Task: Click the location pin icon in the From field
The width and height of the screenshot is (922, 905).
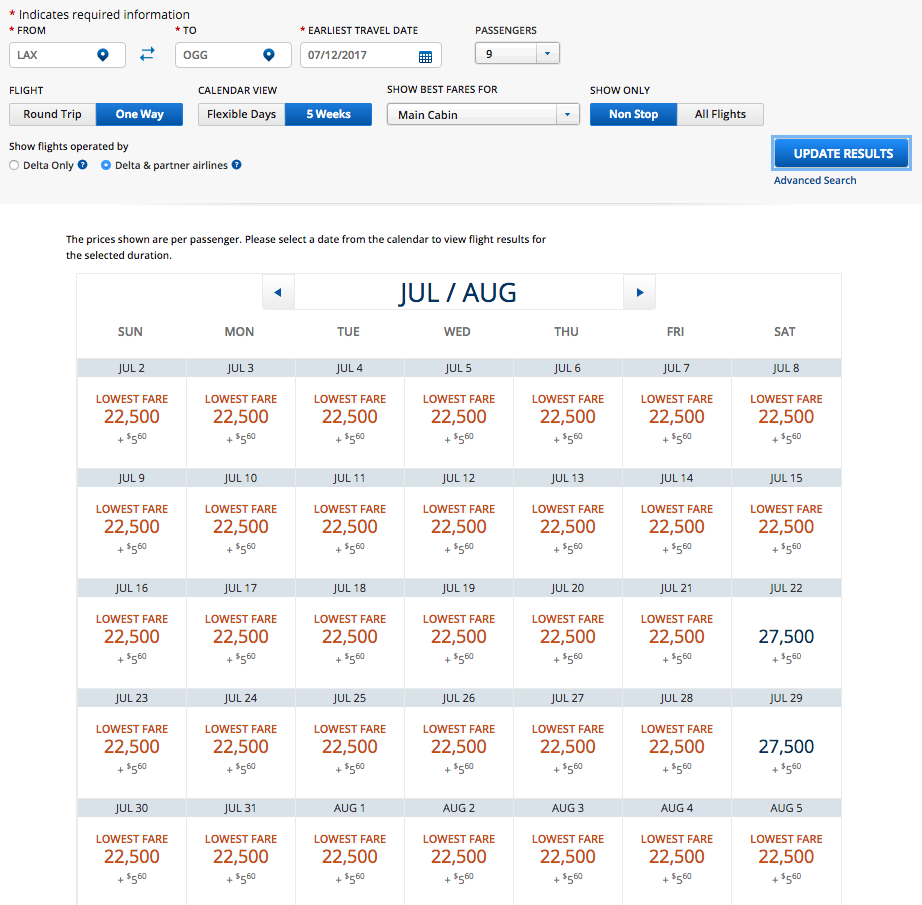Action: coord(102,55)
